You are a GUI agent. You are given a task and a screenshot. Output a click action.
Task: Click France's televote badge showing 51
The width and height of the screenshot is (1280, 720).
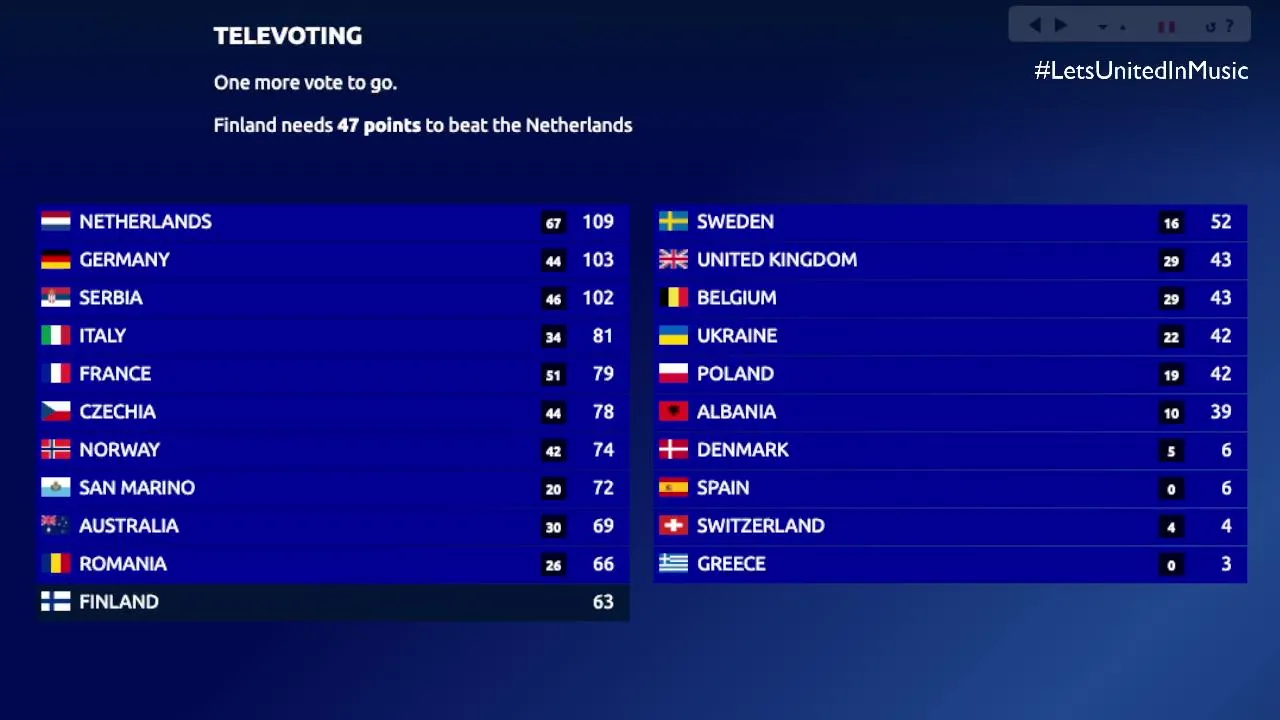click(x=553, y=375)
